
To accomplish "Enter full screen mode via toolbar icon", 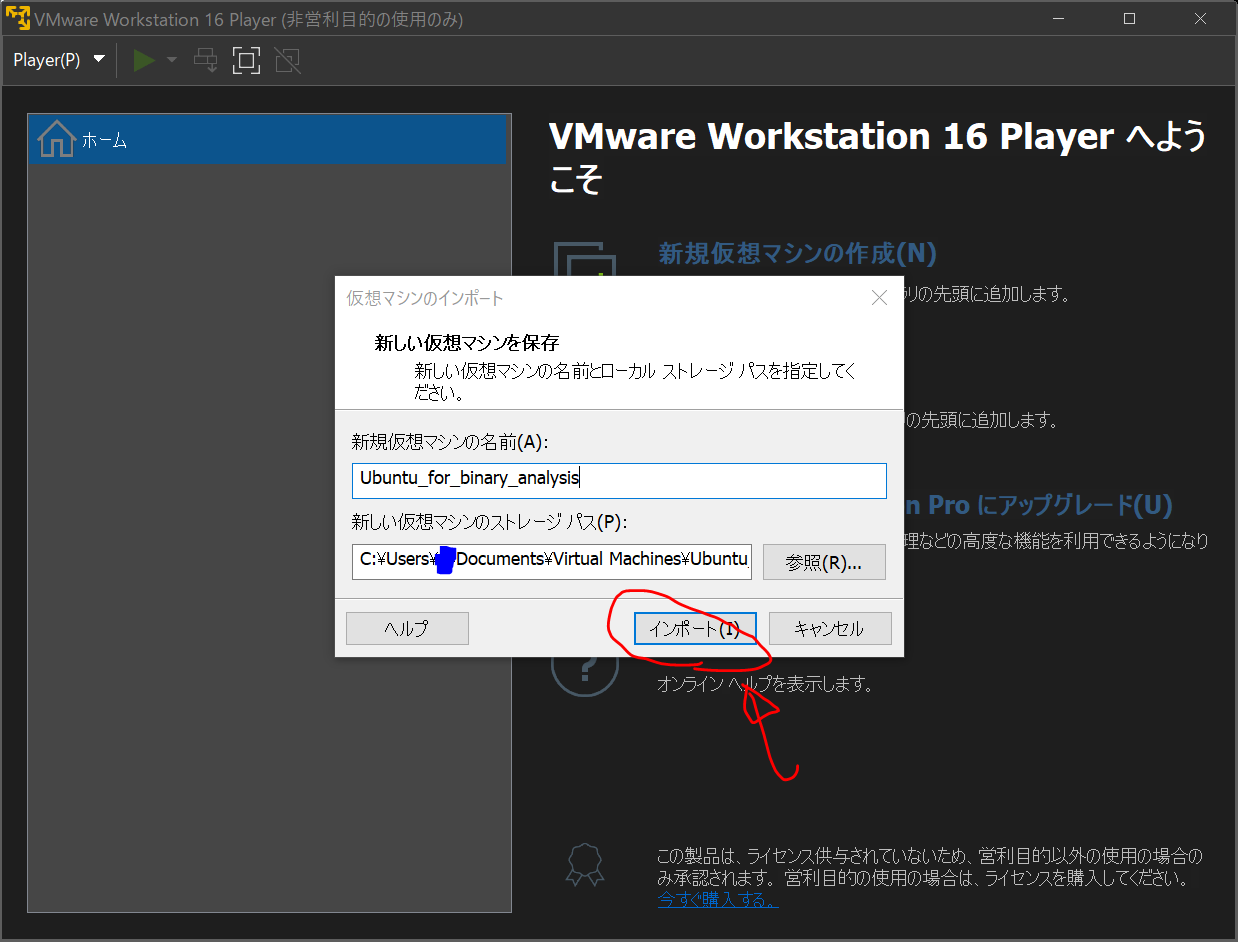I will click(x=245, y=60).
